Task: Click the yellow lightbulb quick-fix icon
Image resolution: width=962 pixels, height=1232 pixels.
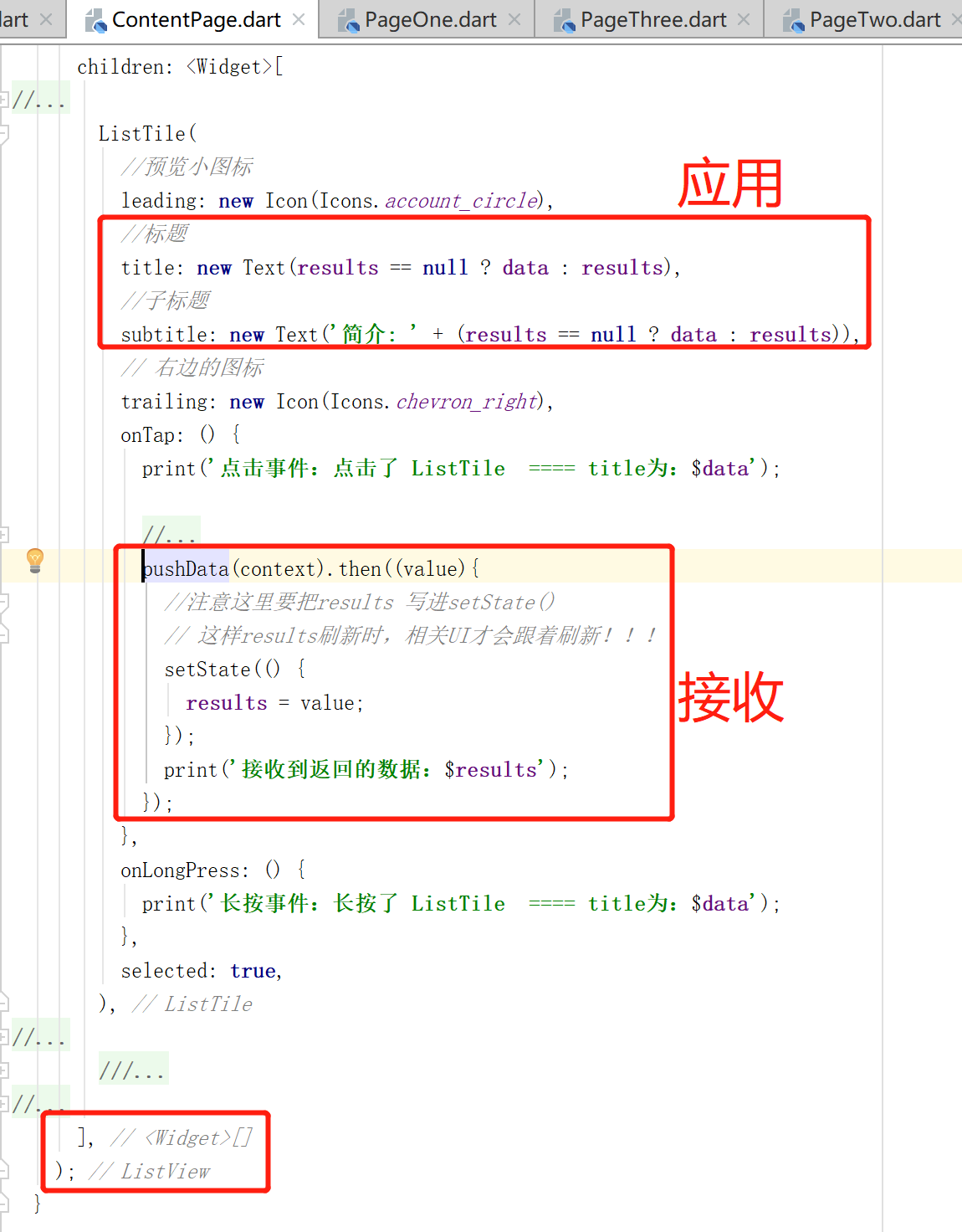Action: tap(35, 560)
